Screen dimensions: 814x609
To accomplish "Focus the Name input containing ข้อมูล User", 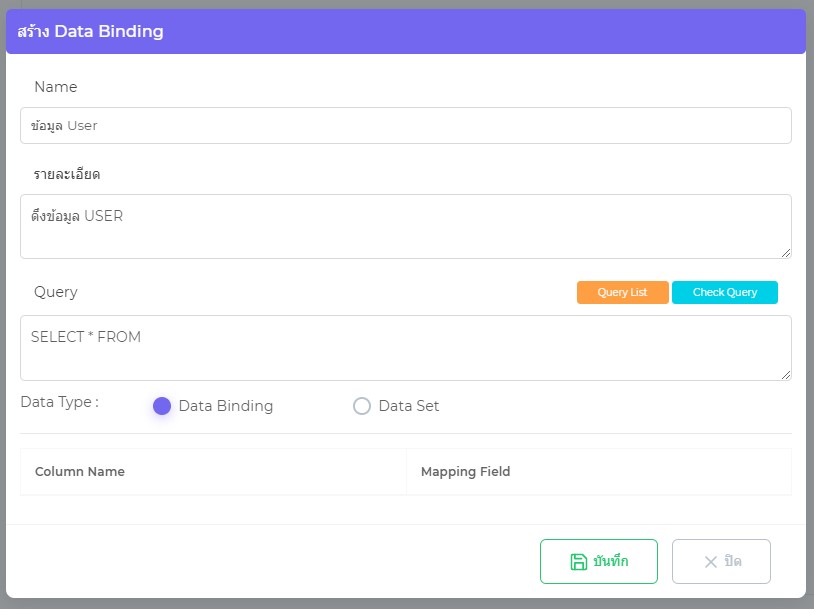I will click(405, 126).
